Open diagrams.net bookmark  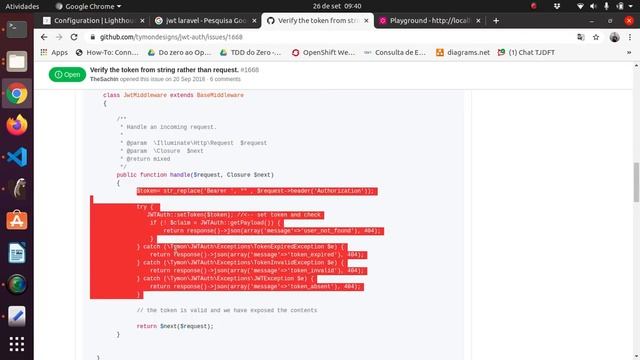(x=463, y=52)
